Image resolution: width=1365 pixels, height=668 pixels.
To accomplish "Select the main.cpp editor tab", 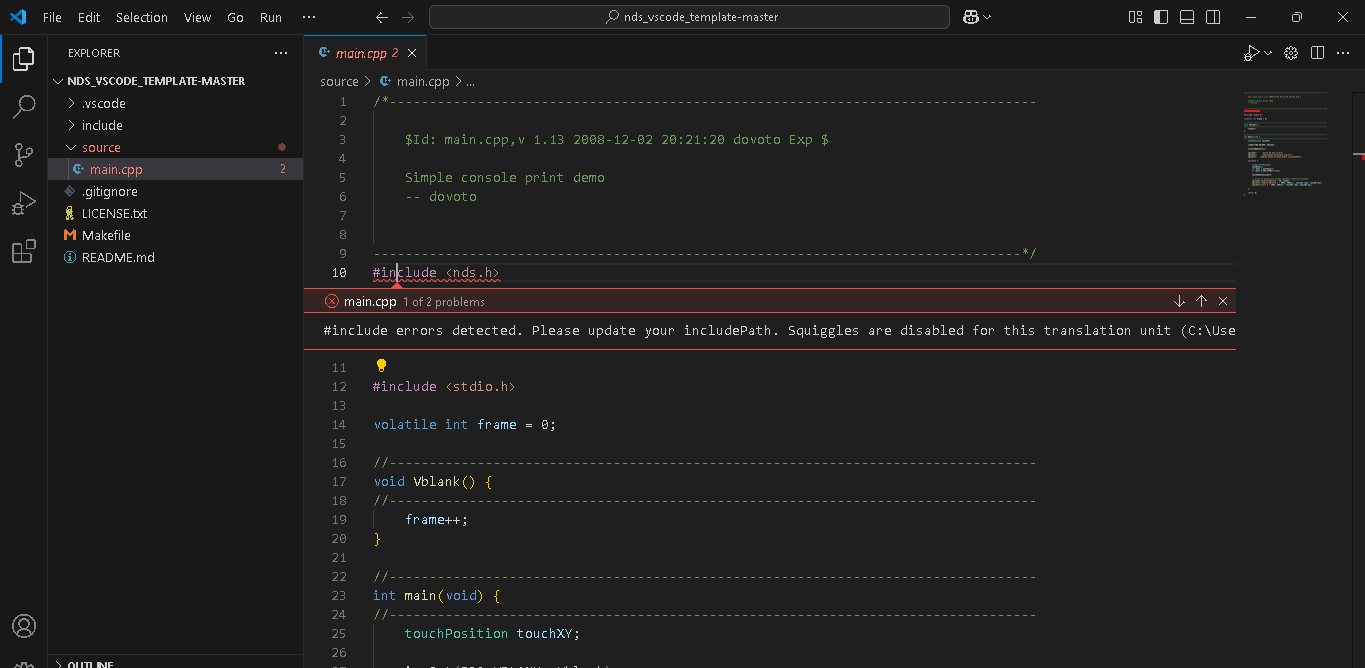I will point(365,53).
